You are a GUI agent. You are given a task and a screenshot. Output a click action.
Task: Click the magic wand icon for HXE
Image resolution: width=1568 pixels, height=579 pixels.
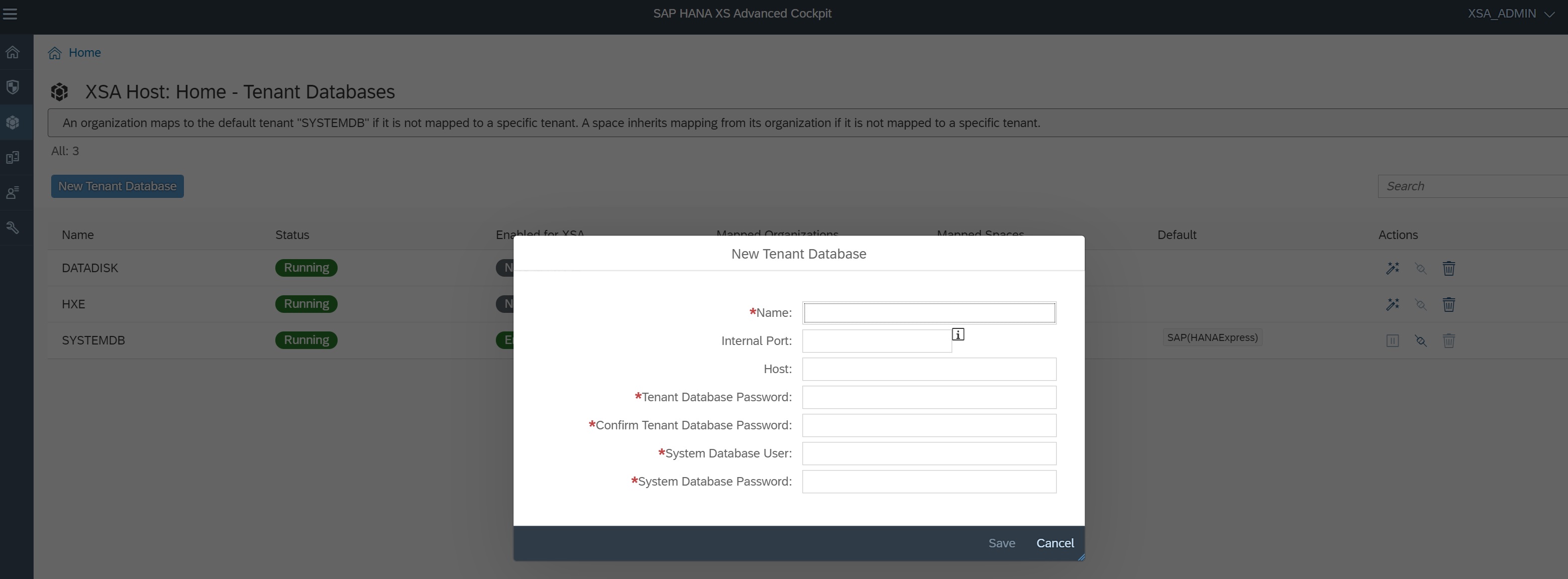click(1393, 304)
